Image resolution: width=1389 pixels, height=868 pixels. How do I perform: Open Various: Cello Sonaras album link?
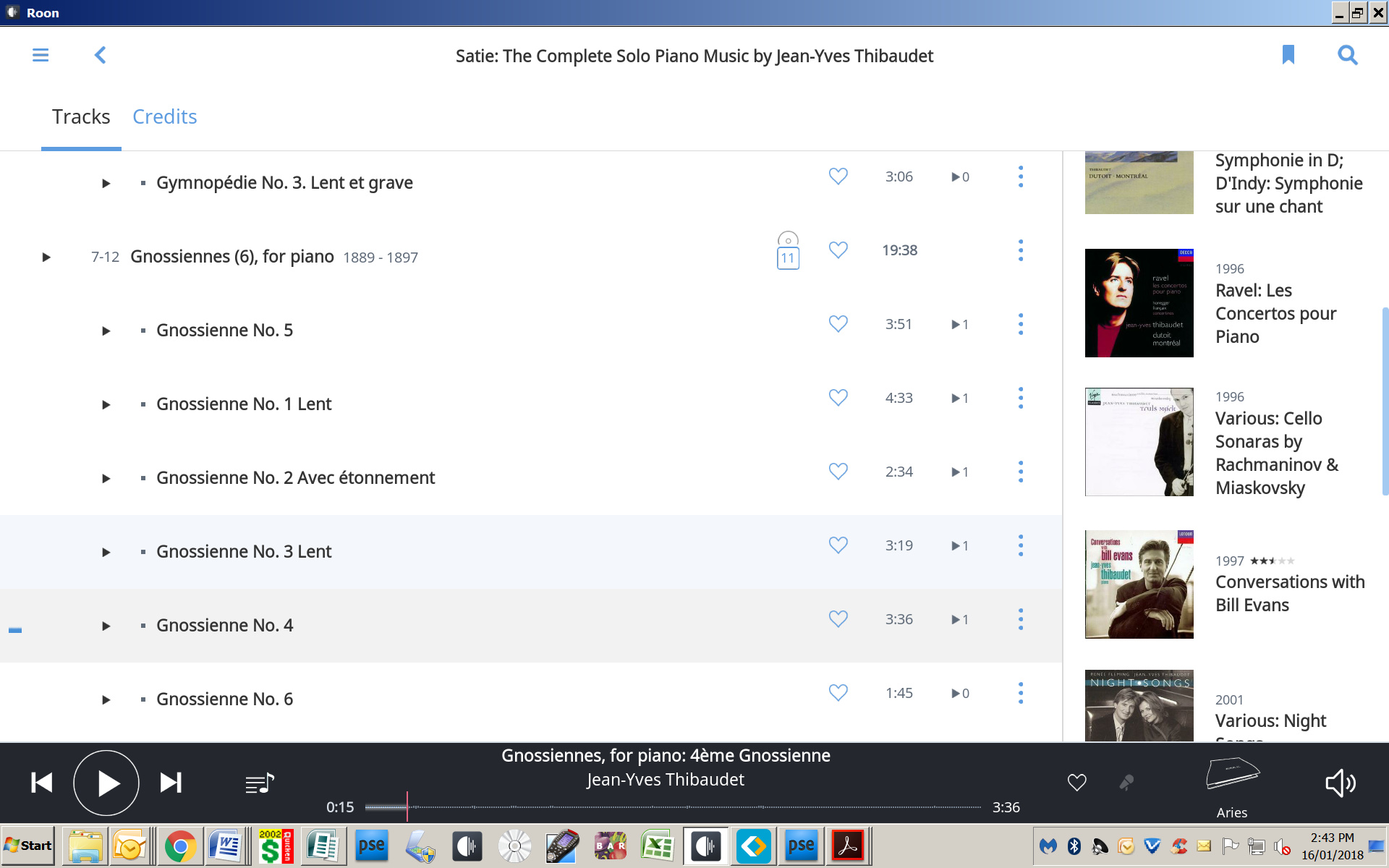point(1277,453)
